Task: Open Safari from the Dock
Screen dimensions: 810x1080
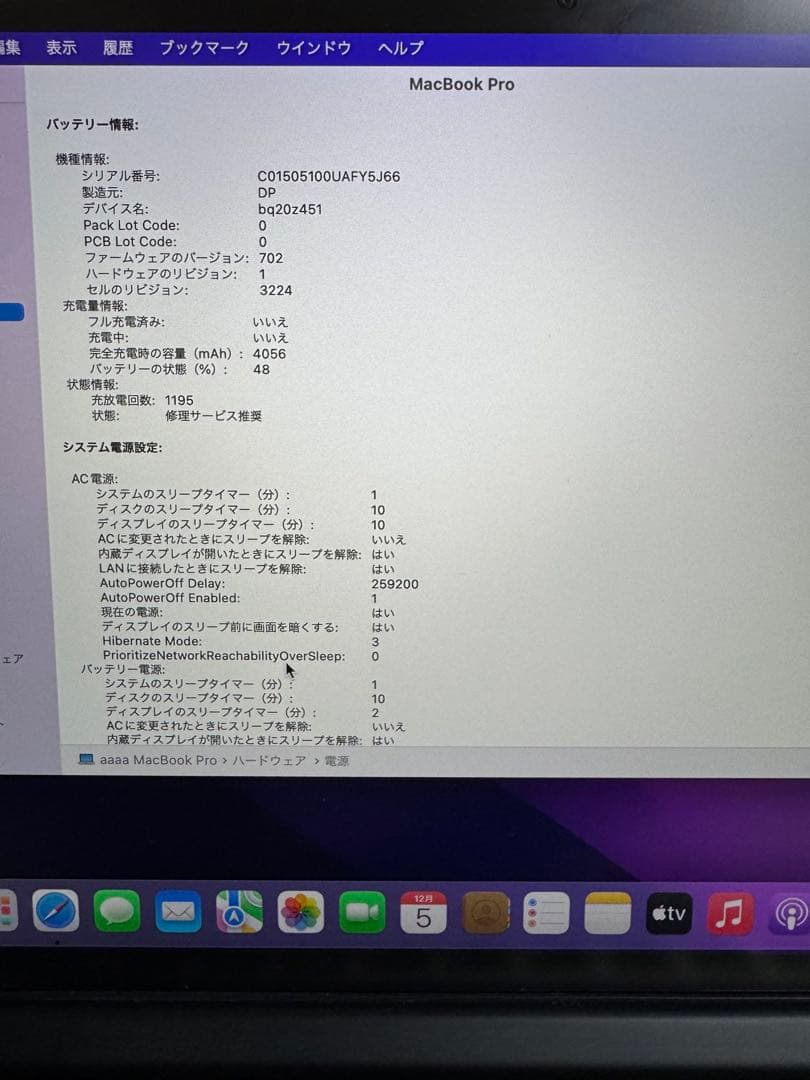Action: click(56, 911)
